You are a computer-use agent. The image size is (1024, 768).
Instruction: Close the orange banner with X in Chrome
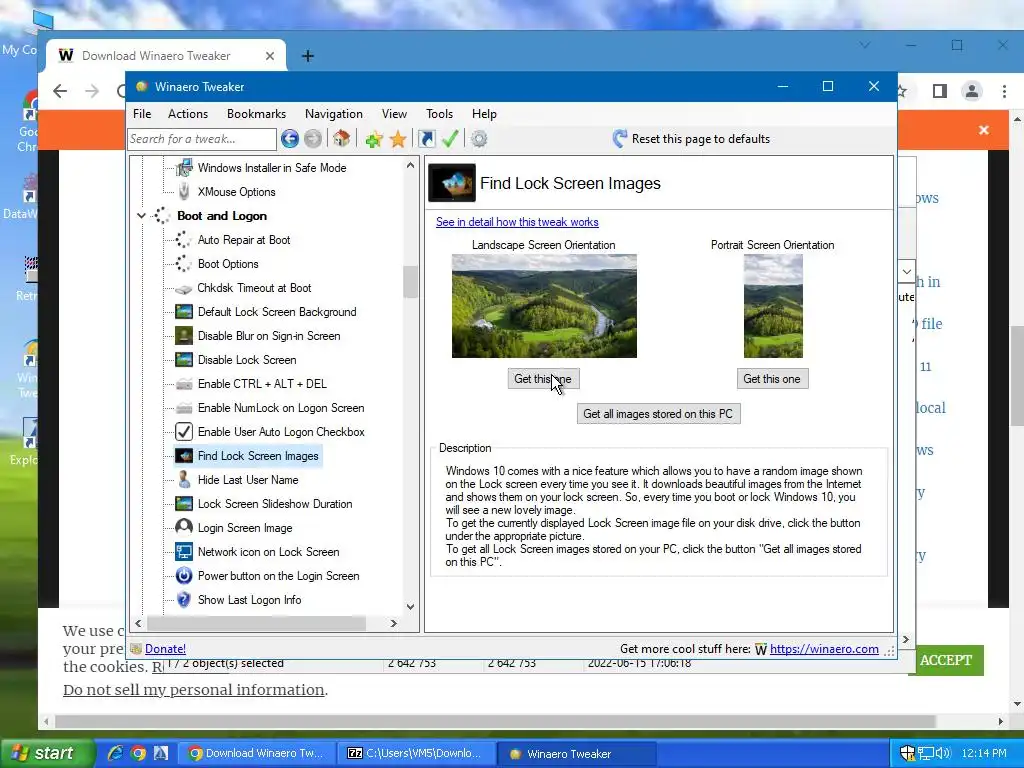[x=984, y=130]
